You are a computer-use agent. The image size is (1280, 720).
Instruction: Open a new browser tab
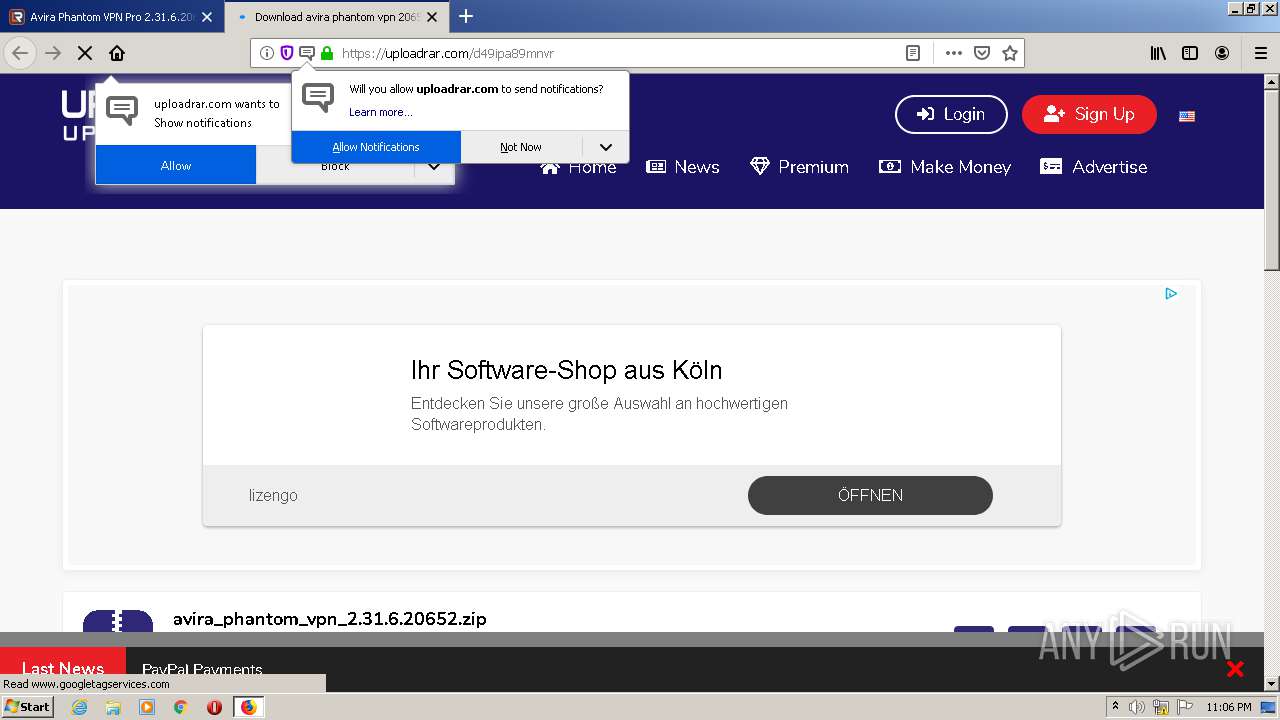click(x=466, y=16)
